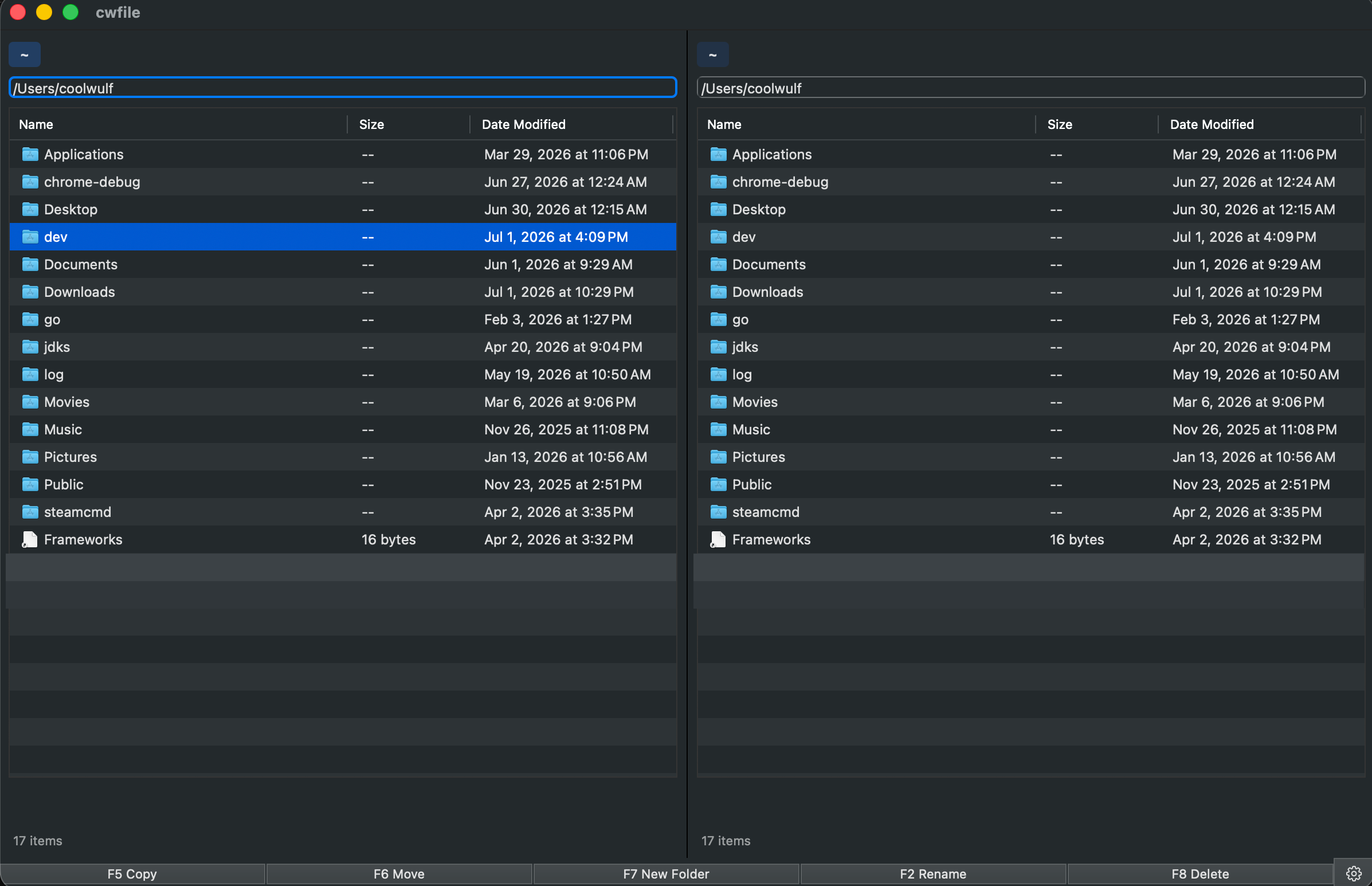Click Applications folder icon in right pane
The height and width of the screenshot is (886, 1372).
(718, 154)
